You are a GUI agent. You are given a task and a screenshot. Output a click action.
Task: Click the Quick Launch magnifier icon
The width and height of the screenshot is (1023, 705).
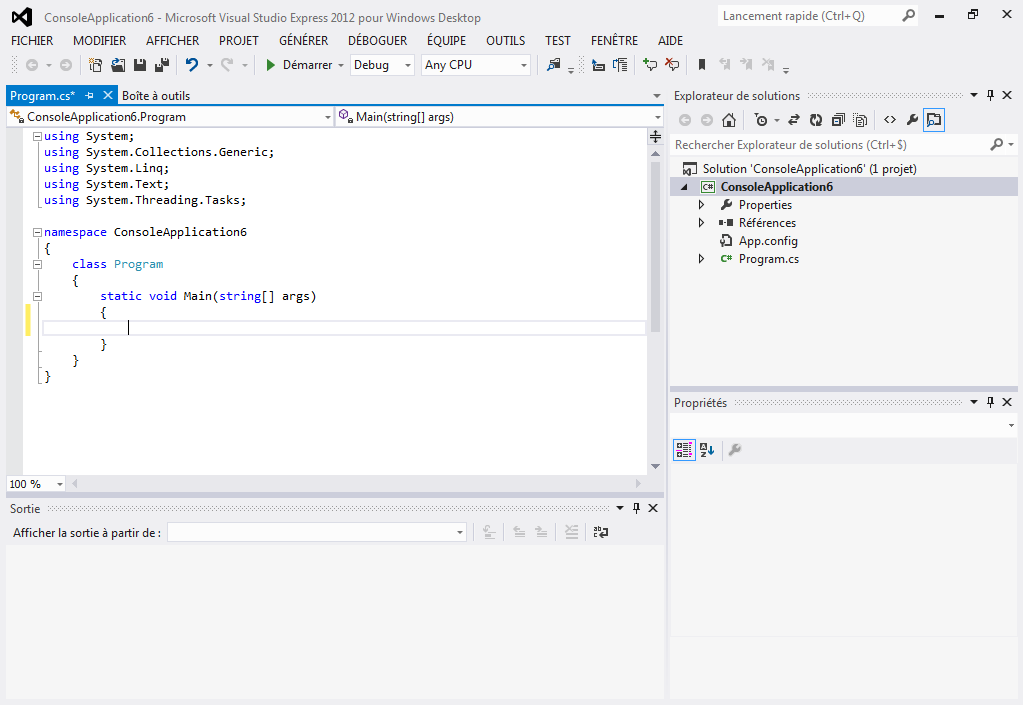click(908, 16)
